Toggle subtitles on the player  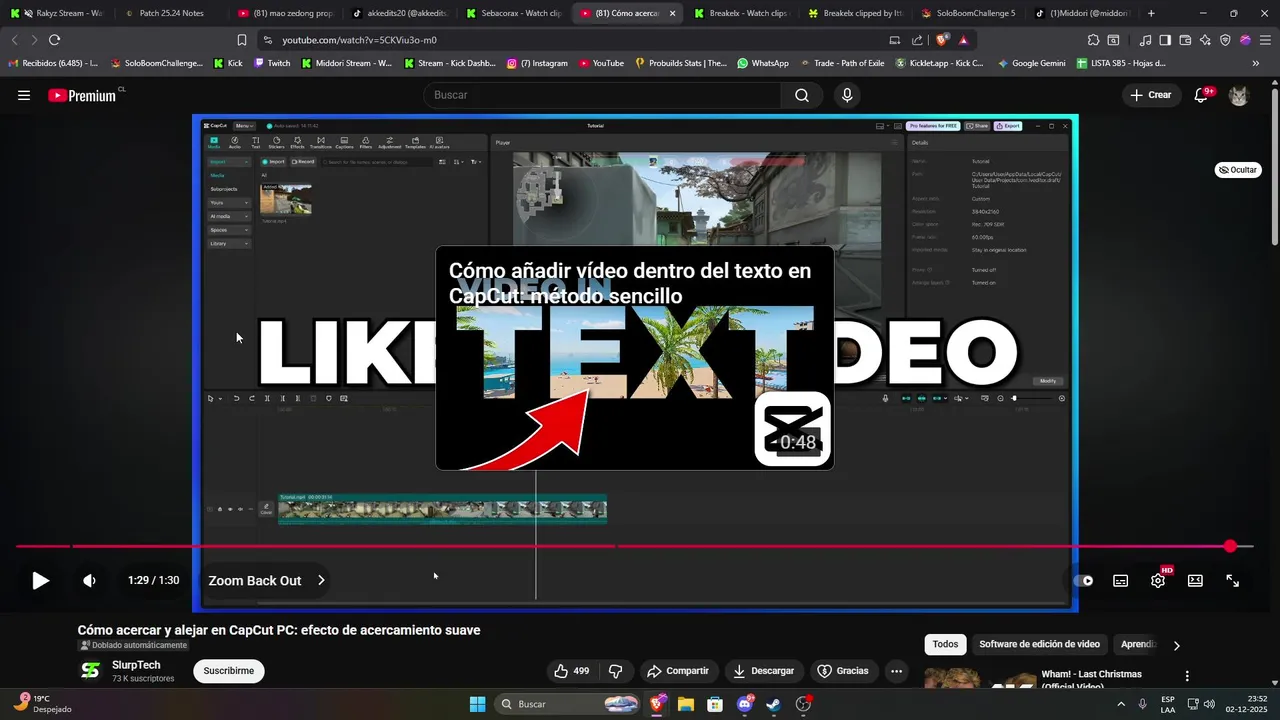(x=1121, y=580)
